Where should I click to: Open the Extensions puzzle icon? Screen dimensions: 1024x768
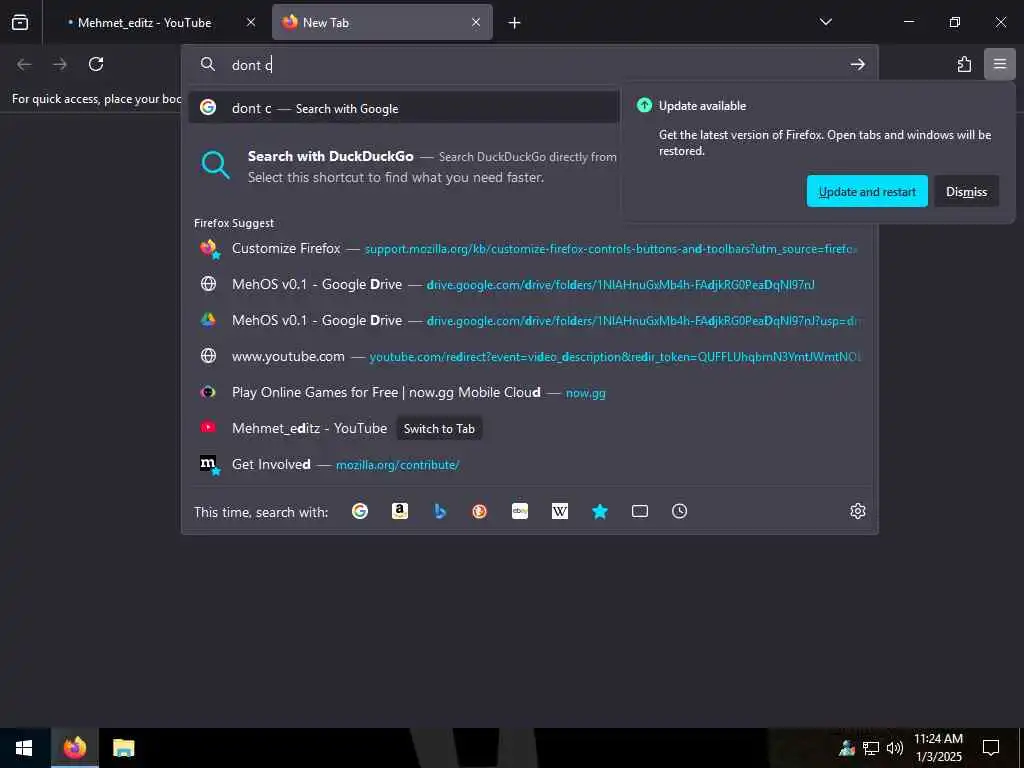tap(964, 64)
